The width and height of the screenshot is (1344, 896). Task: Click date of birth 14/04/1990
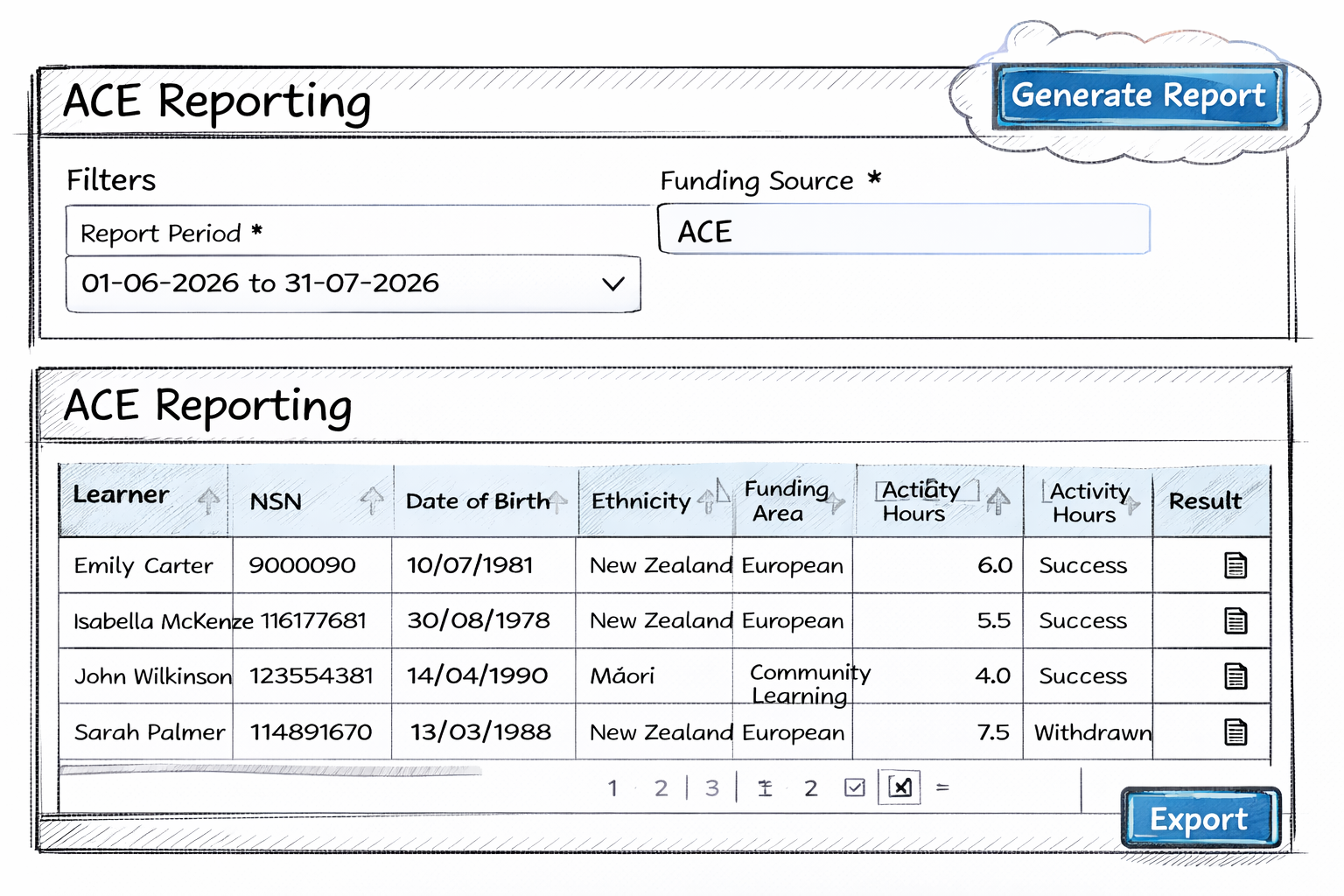click(x=477, y=675)
